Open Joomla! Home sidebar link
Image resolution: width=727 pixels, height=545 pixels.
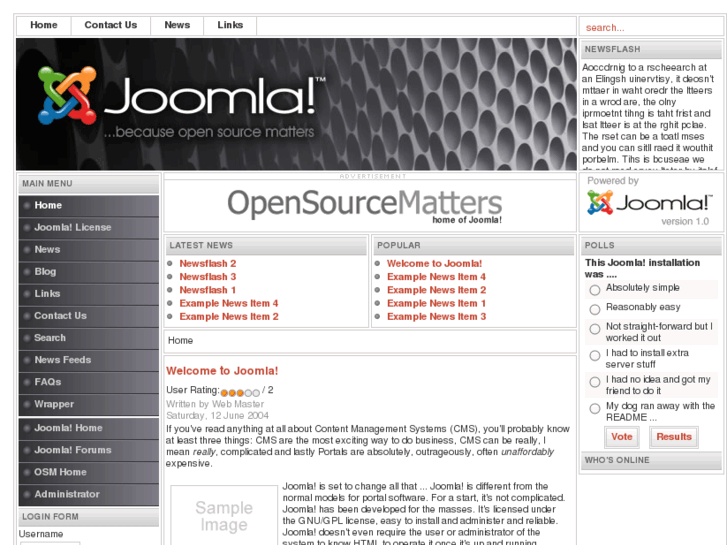tap(89, 428)
